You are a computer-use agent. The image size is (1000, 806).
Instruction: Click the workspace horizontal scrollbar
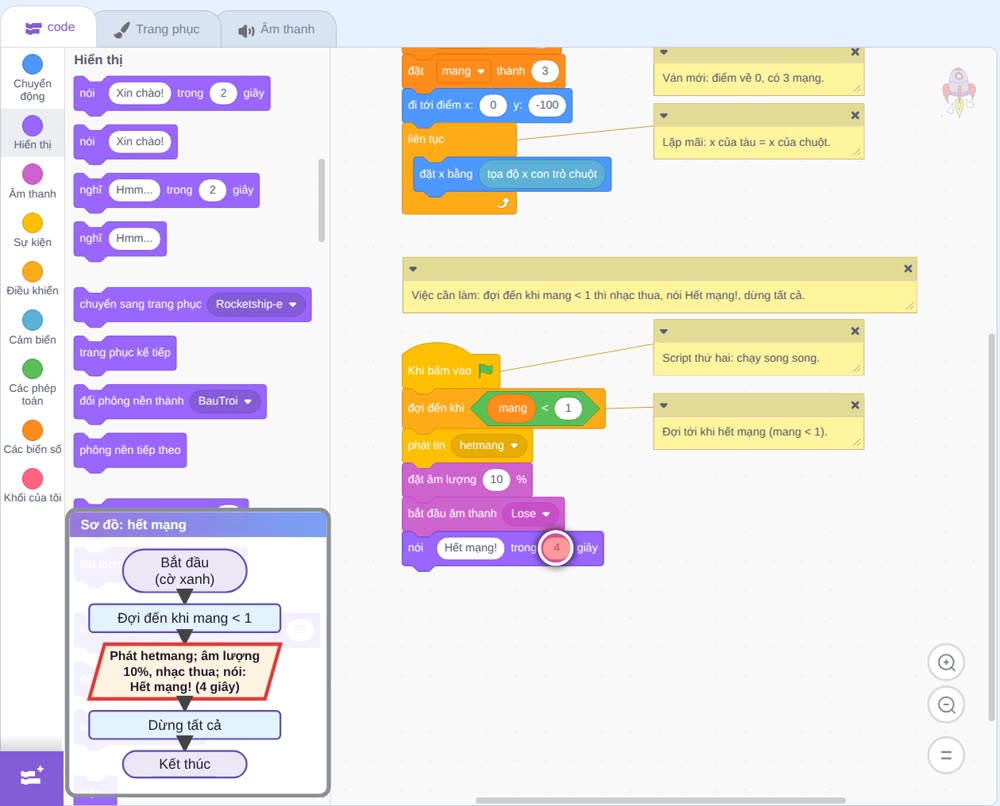pyautogui.click(x=661, y=800)
